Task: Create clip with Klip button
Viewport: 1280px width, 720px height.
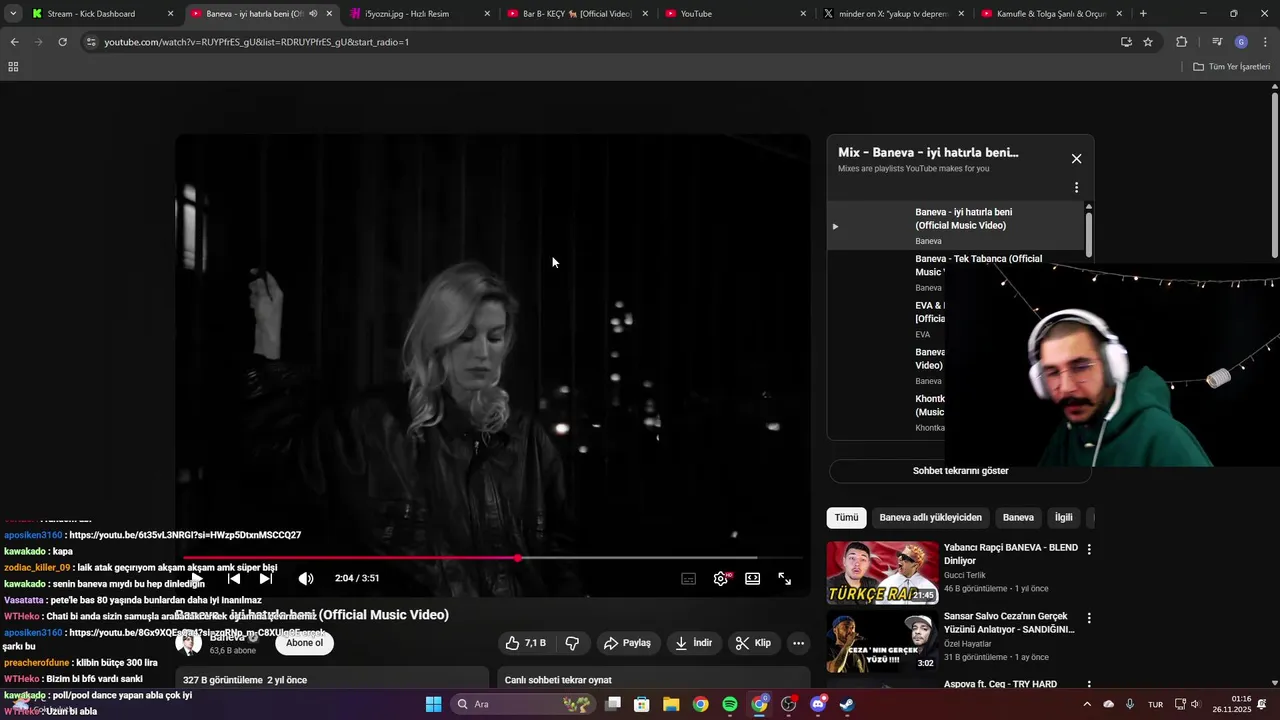Action: click(753, 643)
